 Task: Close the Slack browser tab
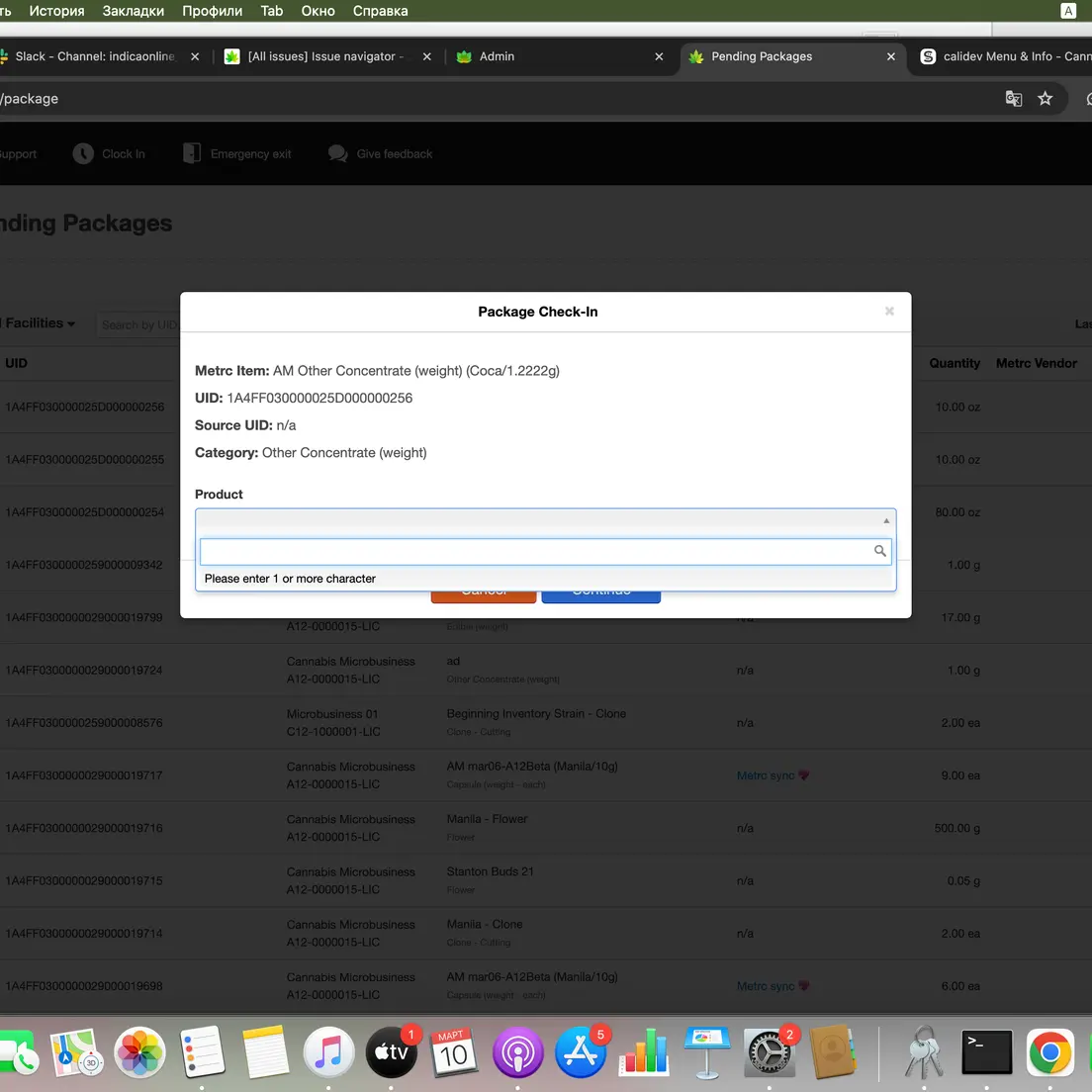(195, 56)
